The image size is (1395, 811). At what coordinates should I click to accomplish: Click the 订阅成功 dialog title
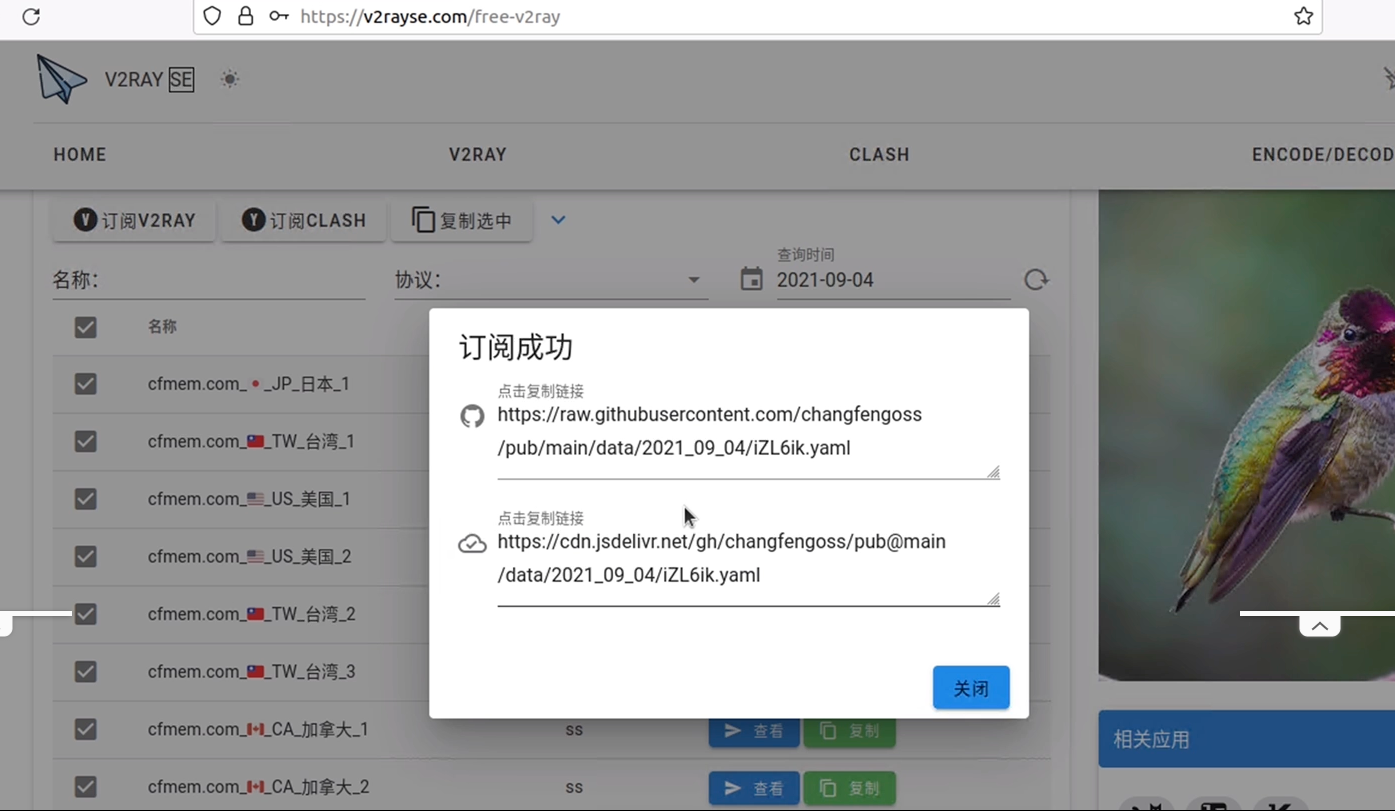[x=516, y=348]
